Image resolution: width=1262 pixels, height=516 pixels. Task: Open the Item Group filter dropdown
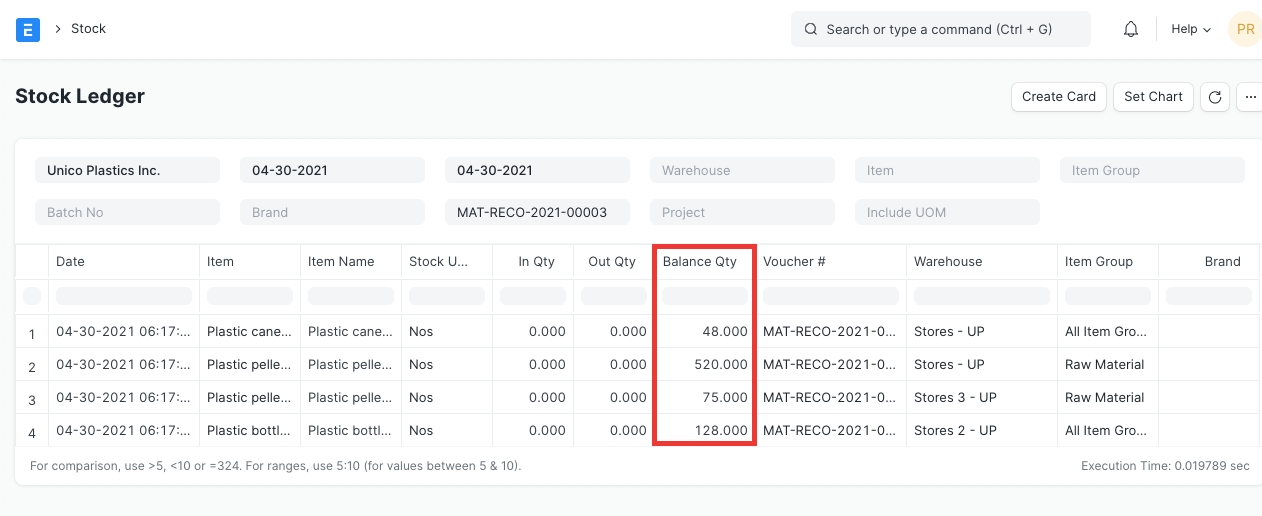point(1152,170)
